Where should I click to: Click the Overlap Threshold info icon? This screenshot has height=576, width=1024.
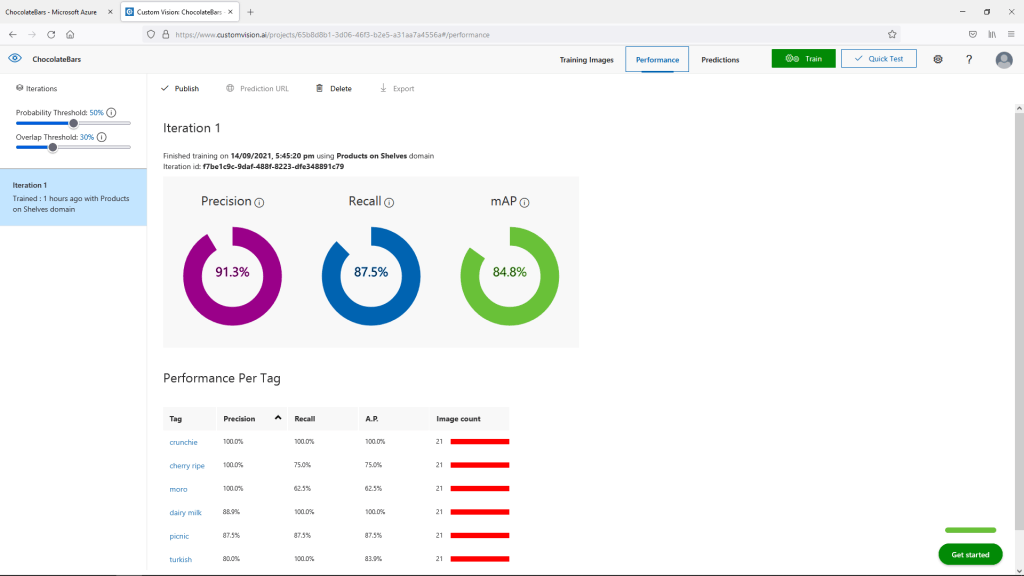(102, 137)
